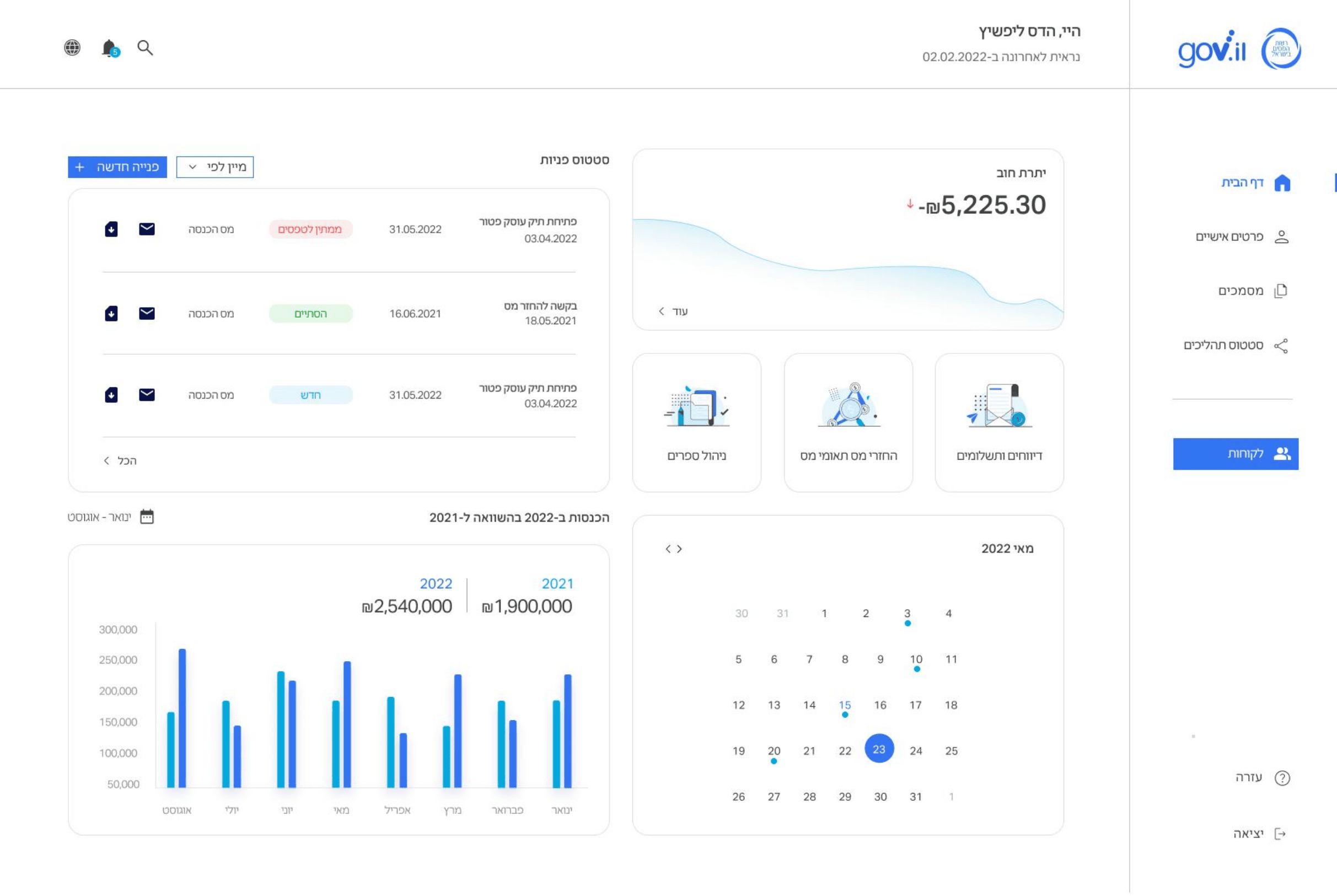
Task: Click the gov.il logo
Action: [x=1212, y=50]
